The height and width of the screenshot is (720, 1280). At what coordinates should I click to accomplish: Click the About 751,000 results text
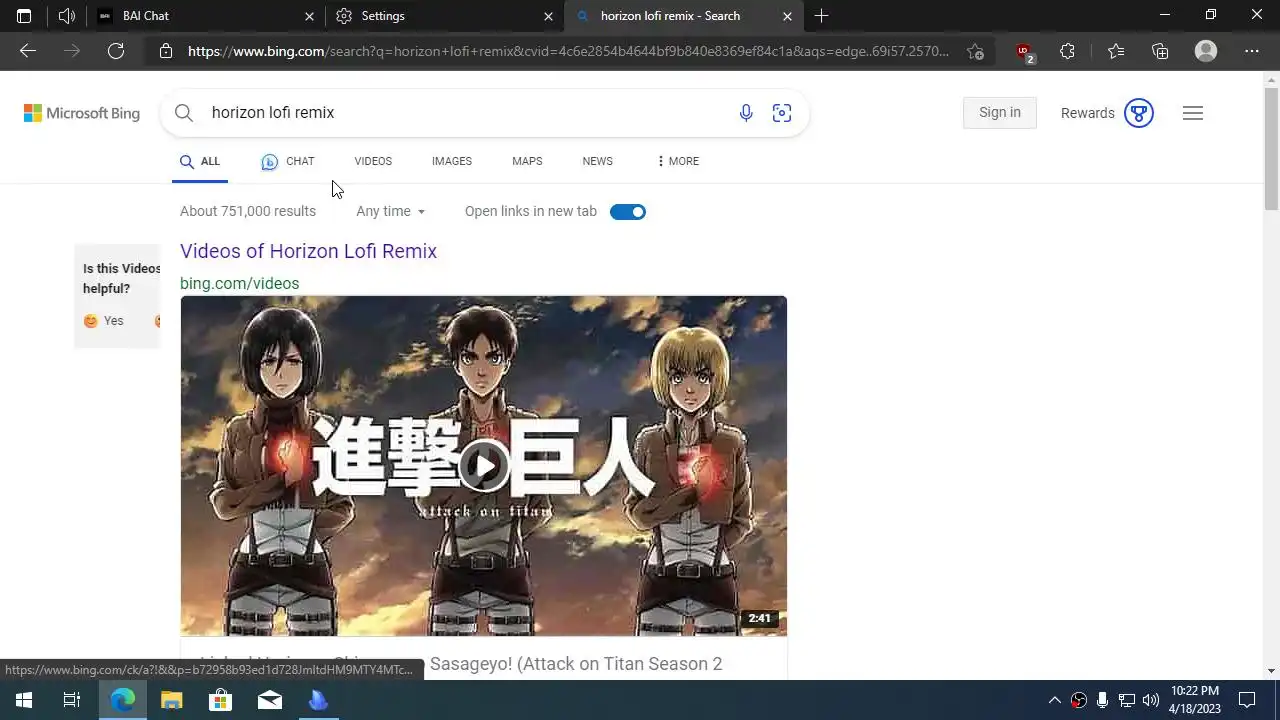(248, 211)
